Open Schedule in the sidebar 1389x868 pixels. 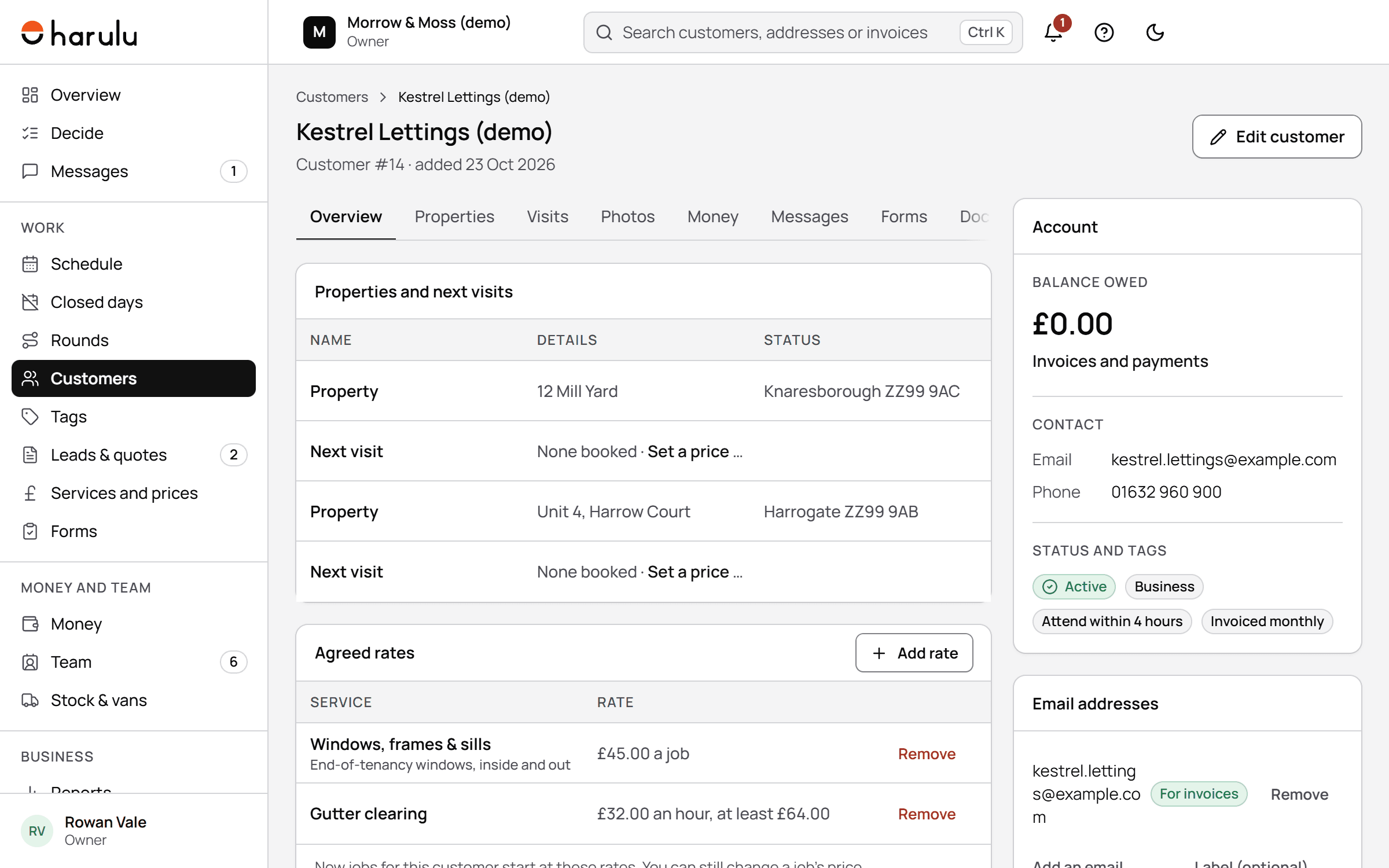(x=134, y=264)
